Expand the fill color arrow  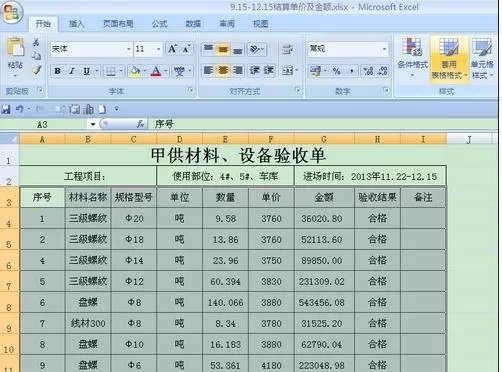click(x=145, y=71)
